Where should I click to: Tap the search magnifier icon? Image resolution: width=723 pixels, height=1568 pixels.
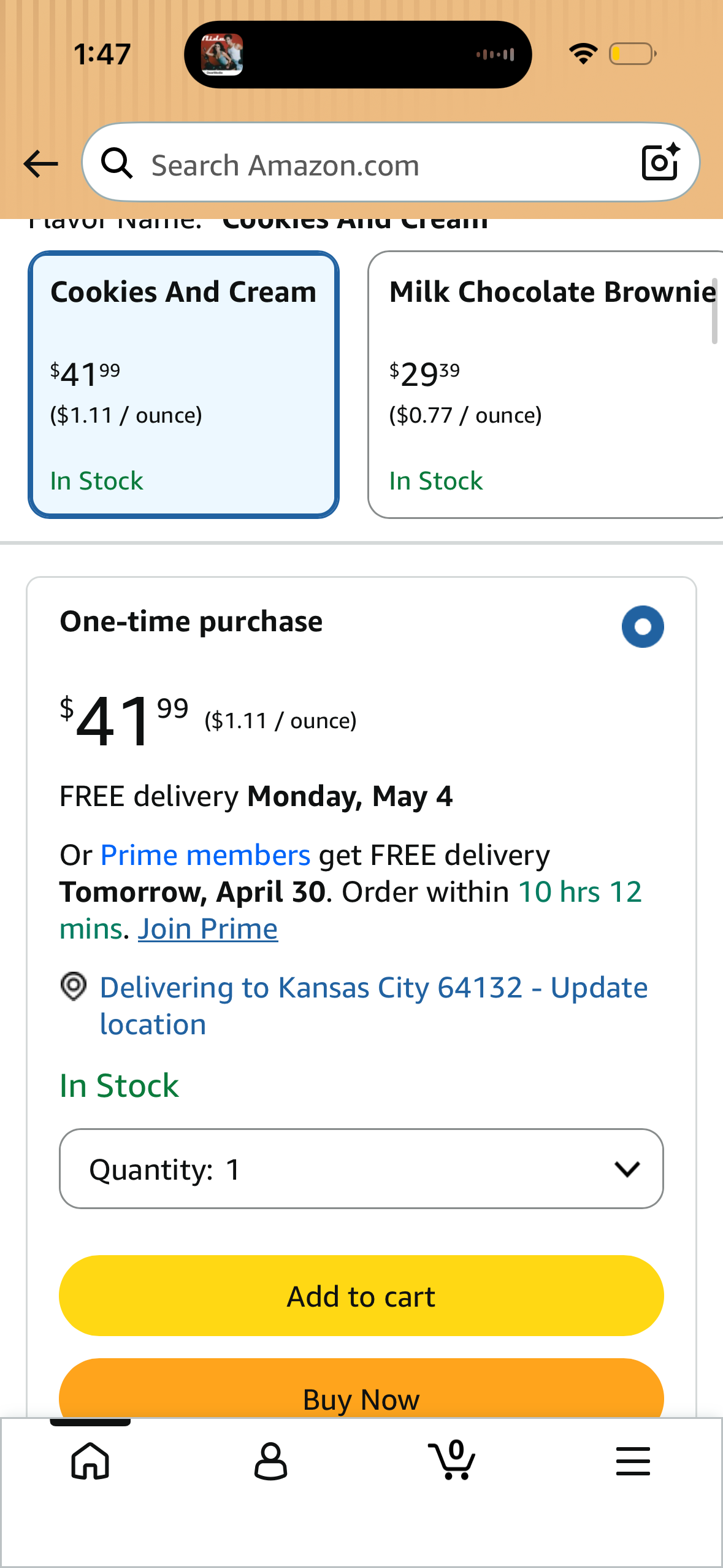[x=117, y=163]
